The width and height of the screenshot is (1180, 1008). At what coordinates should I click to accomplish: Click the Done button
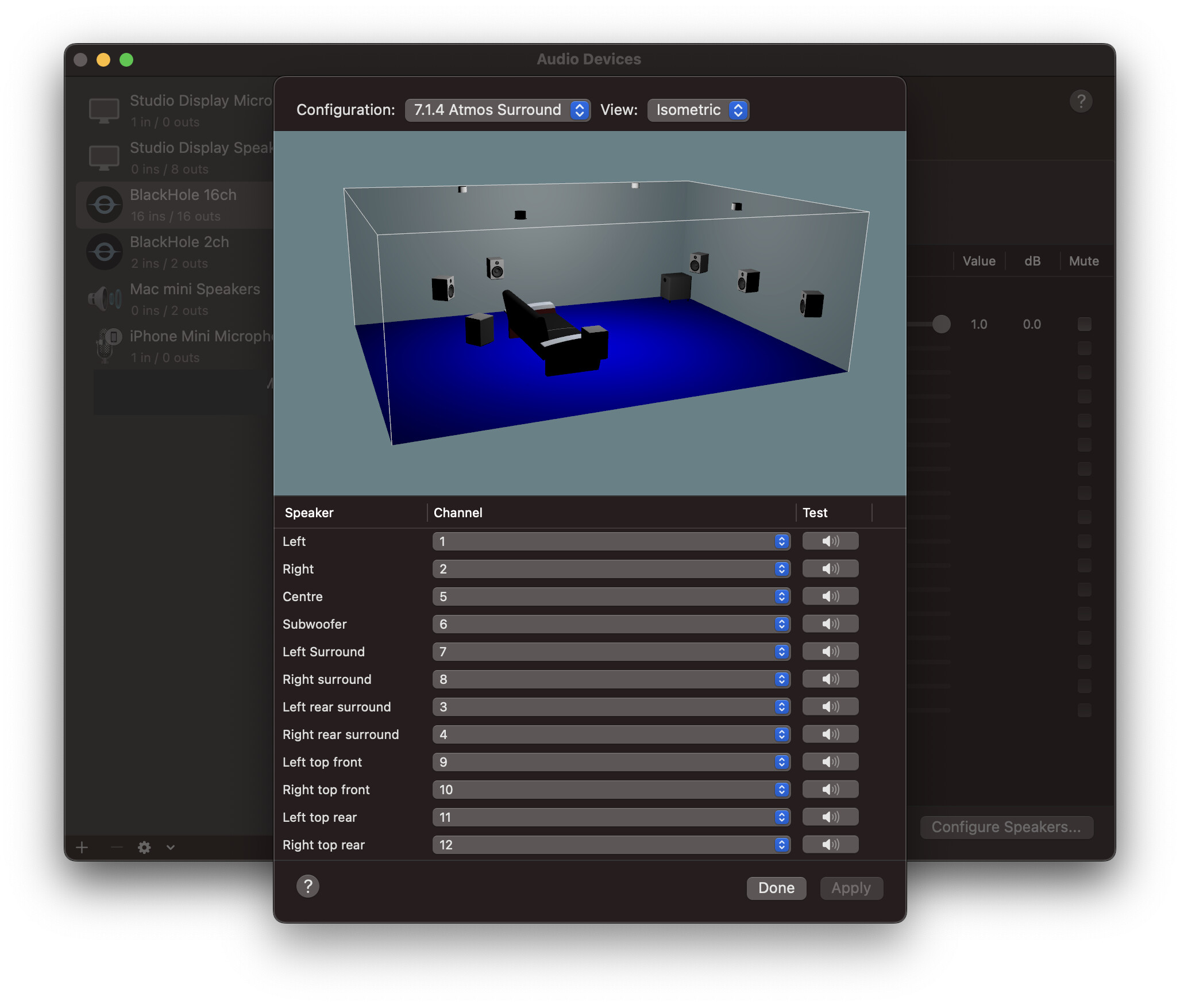776,888
